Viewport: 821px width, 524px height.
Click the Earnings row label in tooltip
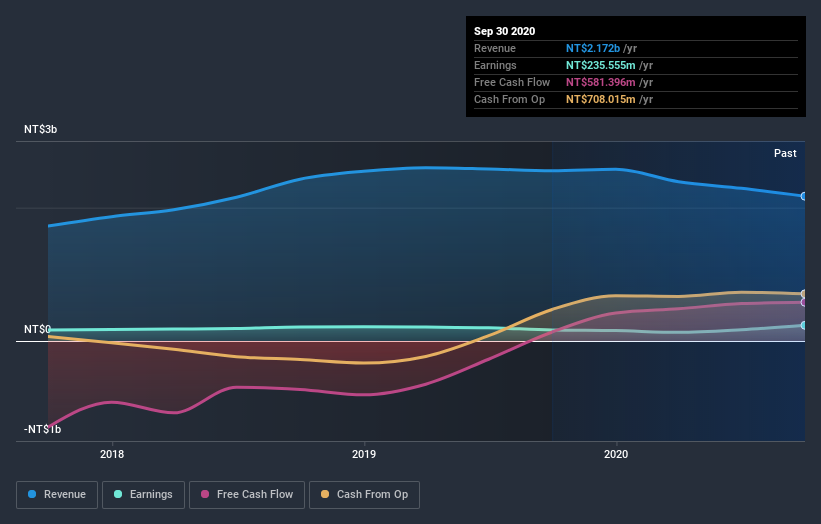click(495, 65)
